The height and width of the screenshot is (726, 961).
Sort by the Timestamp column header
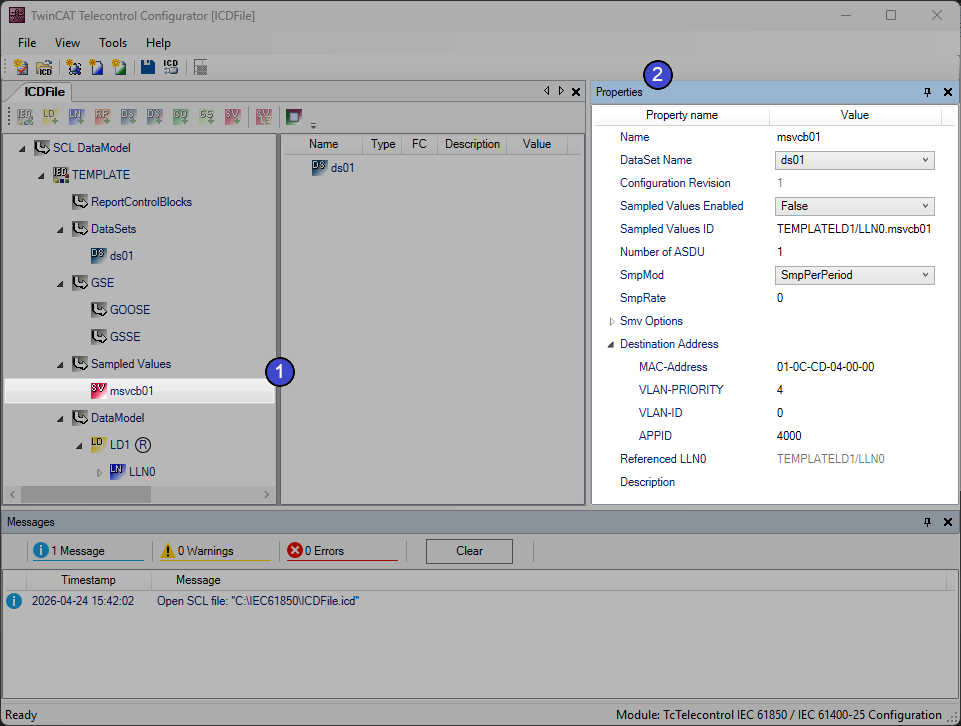tap(88, 580)
